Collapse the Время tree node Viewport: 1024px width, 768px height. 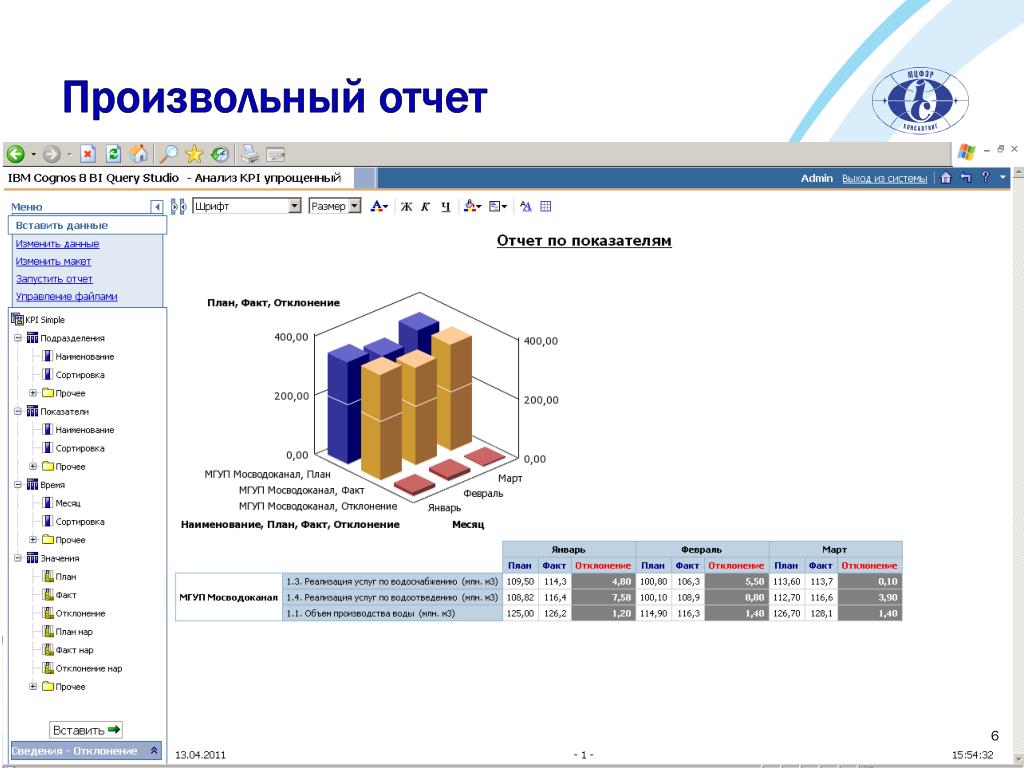tap(18, 485)
